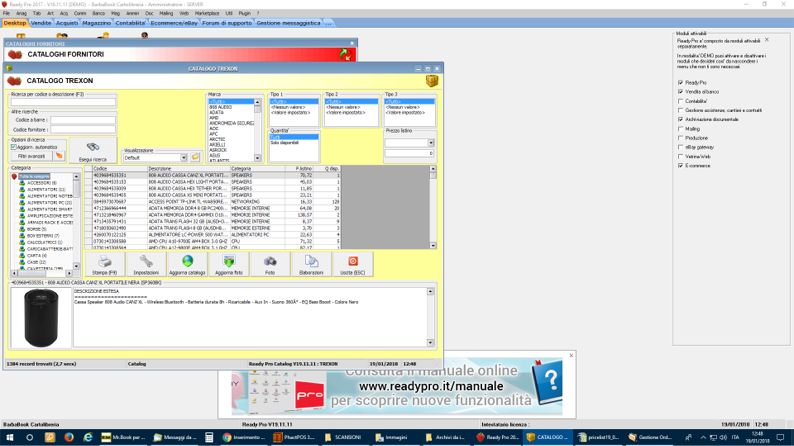Image resolution: width=794 pixels, height=446 pixels.
Task: Open Firefox from the taskbar
Action: (x=69, y=437)
